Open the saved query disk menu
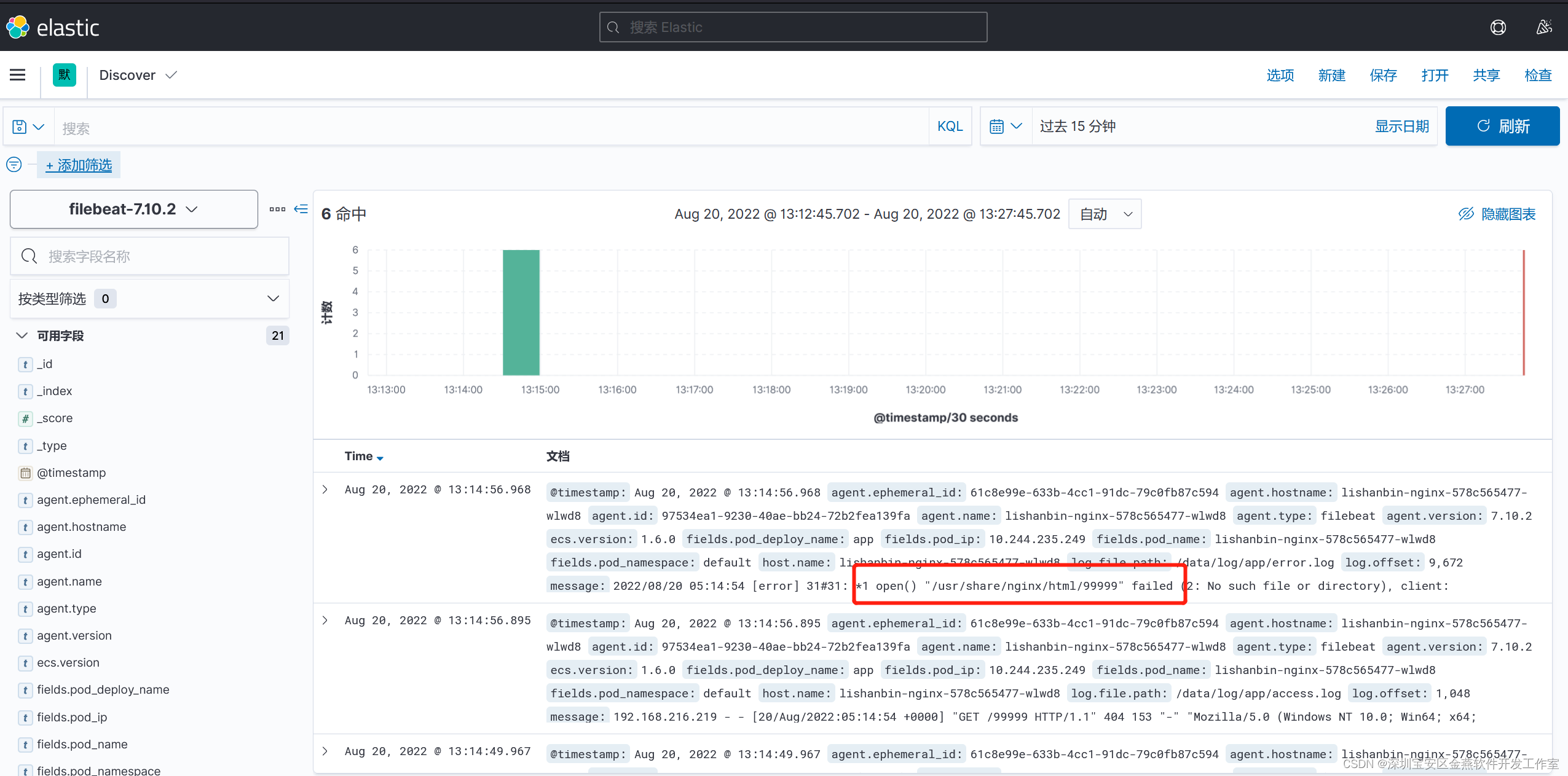Viewport: 1568px width, 776px height. (28, 127)
